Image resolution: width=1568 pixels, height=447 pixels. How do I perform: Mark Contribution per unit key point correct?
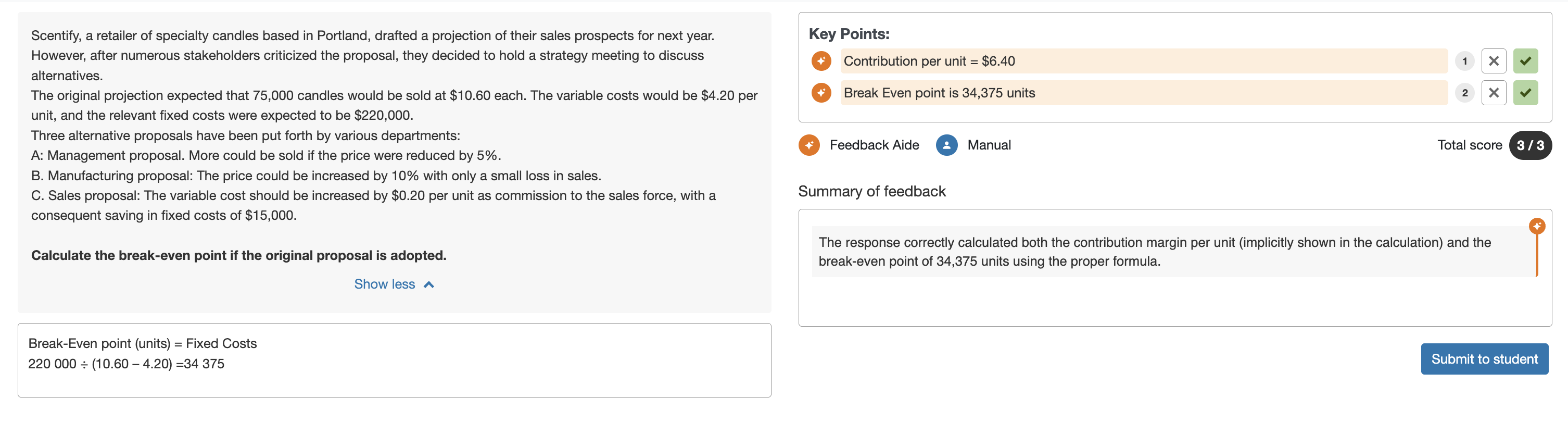click(x=1525, y=61)
